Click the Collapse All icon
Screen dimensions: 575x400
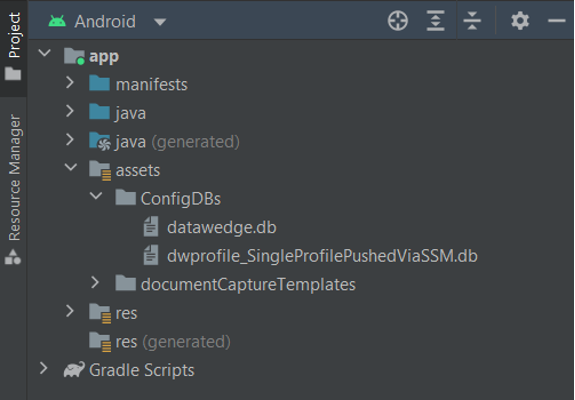[x=472, y=21]
